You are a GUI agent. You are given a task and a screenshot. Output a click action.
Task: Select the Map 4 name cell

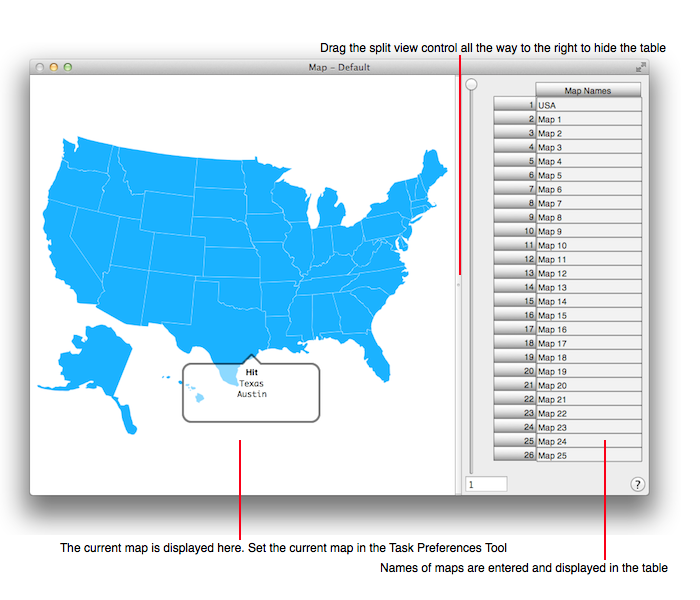[x=588, y=161]
